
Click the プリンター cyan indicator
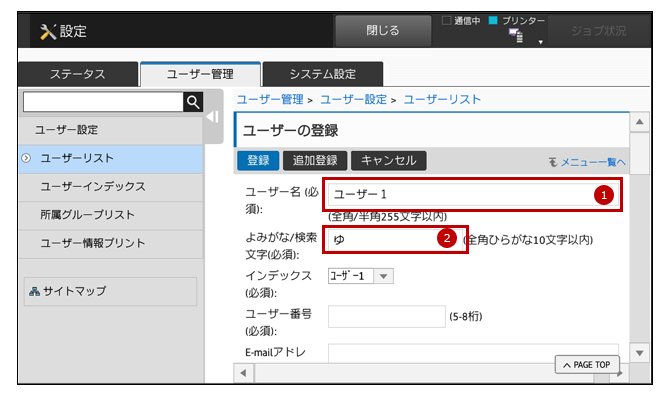click(x=493, y=21)
